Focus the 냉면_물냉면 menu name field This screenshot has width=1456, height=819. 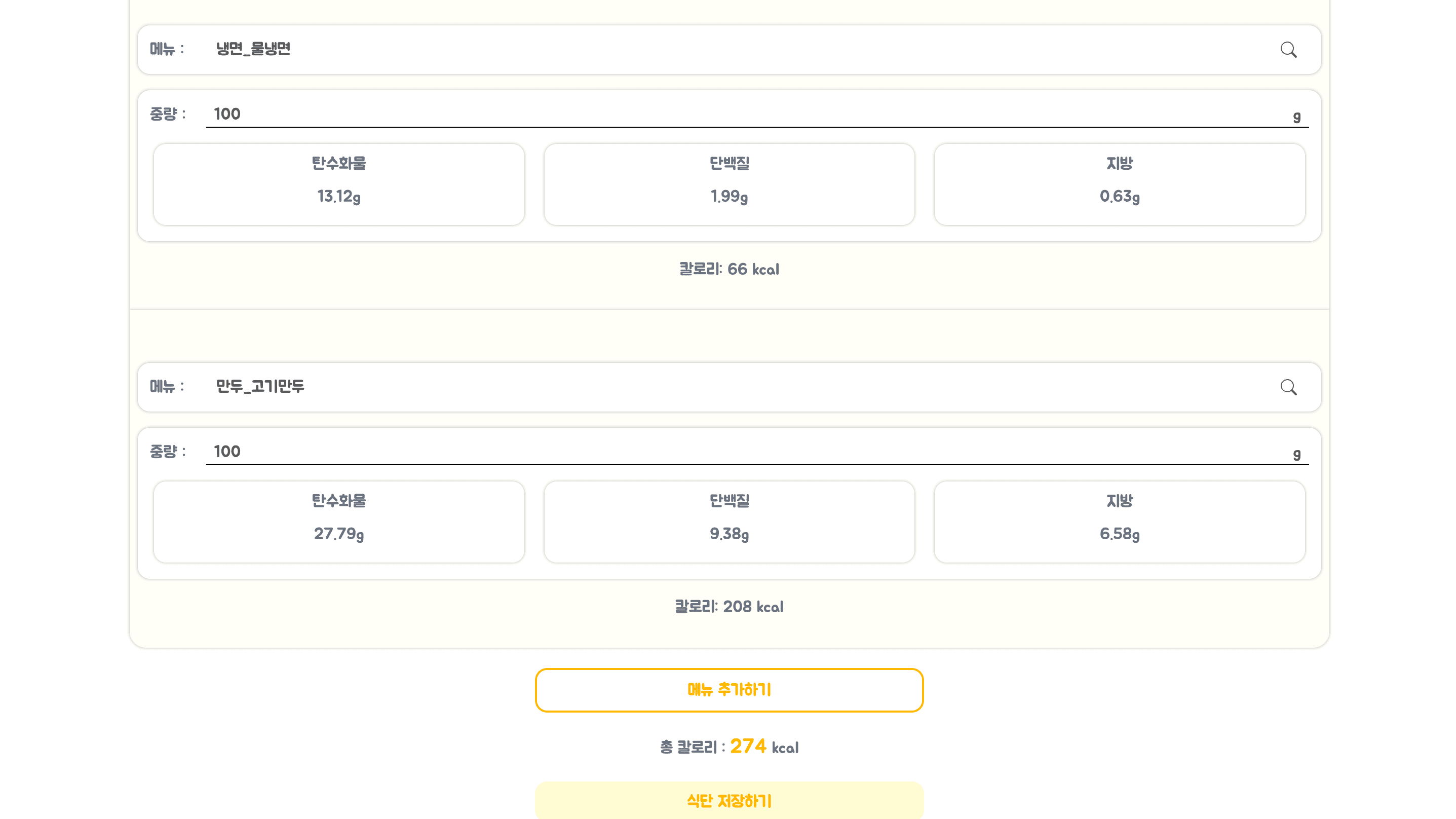point(735,49)
